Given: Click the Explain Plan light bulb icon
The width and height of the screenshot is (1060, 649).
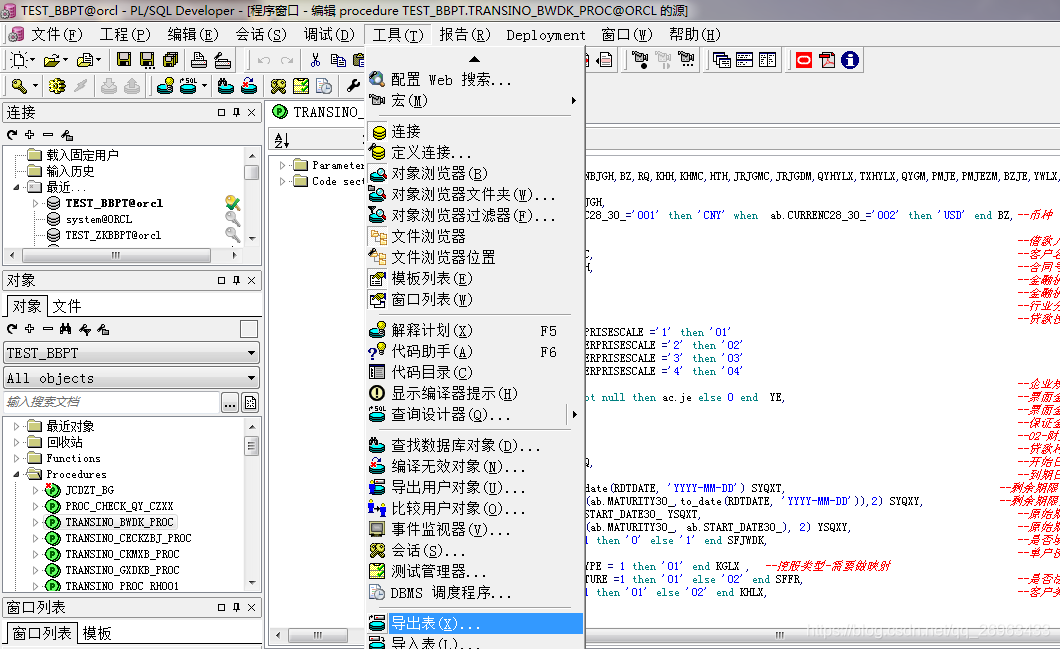Looking at the screenshot, I should [x=165, y=86].
